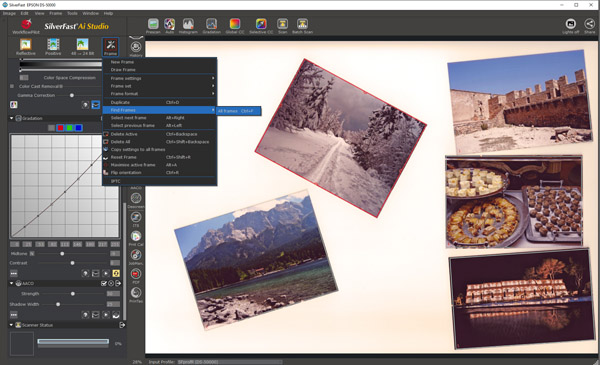Select the snowy forest road photo frame
The image size is (600, 365).
341,138
